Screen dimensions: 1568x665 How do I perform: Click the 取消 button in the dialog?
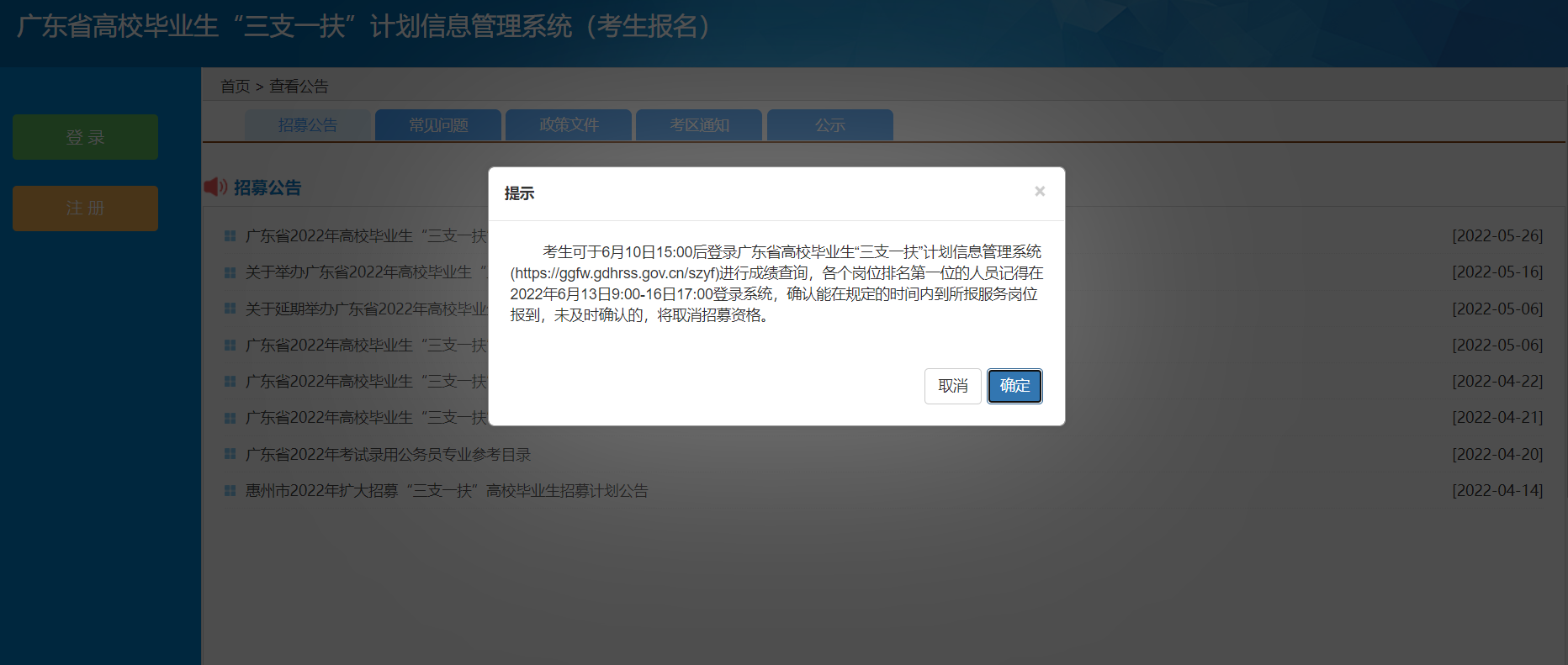pos(953,386)
